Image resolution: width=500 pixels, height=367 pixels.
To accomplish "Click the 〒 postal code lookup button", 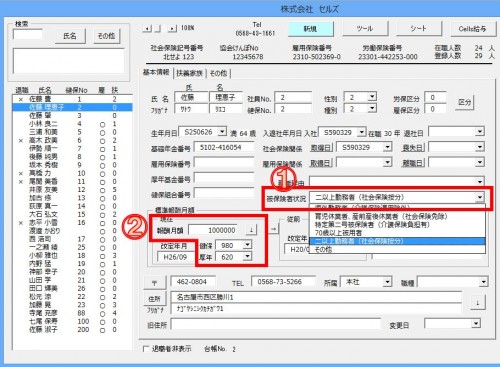I will [x=154, y=283].
